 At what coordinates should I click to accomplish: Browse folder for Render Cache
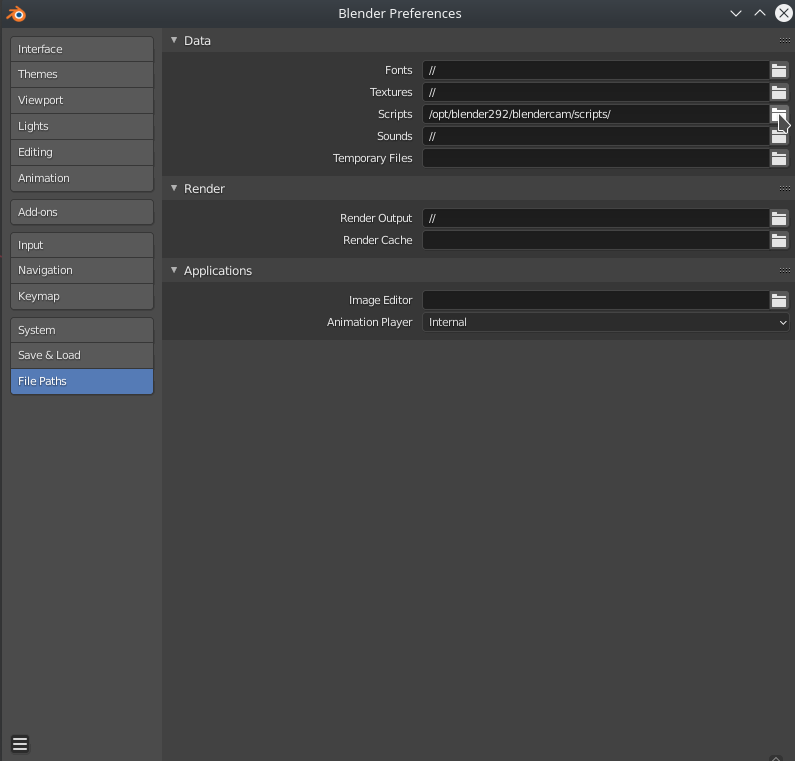click(779, 240)
